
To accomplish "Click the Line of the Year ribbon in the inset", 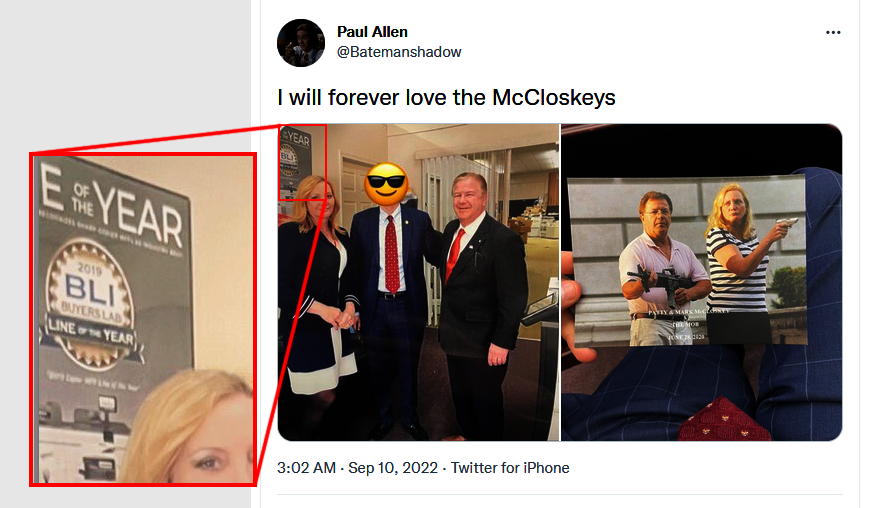I will [x=91, y=332].
